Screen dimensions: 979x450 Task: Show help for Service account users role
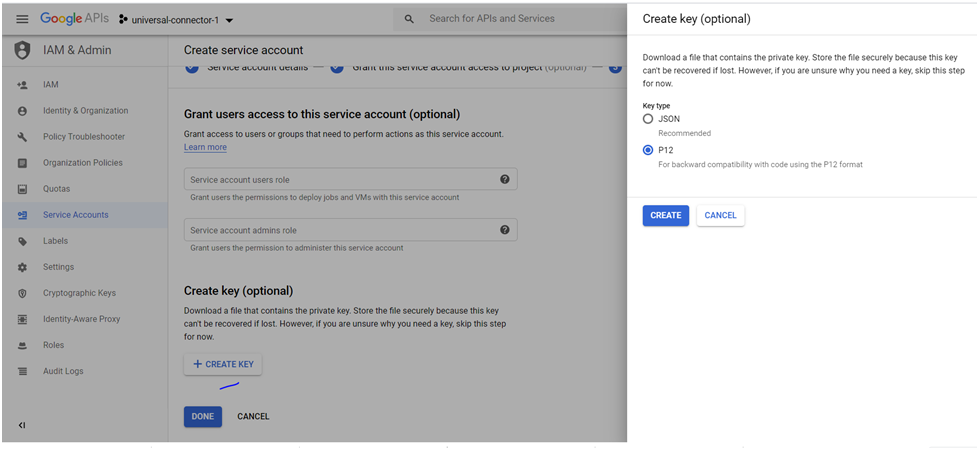504,179
